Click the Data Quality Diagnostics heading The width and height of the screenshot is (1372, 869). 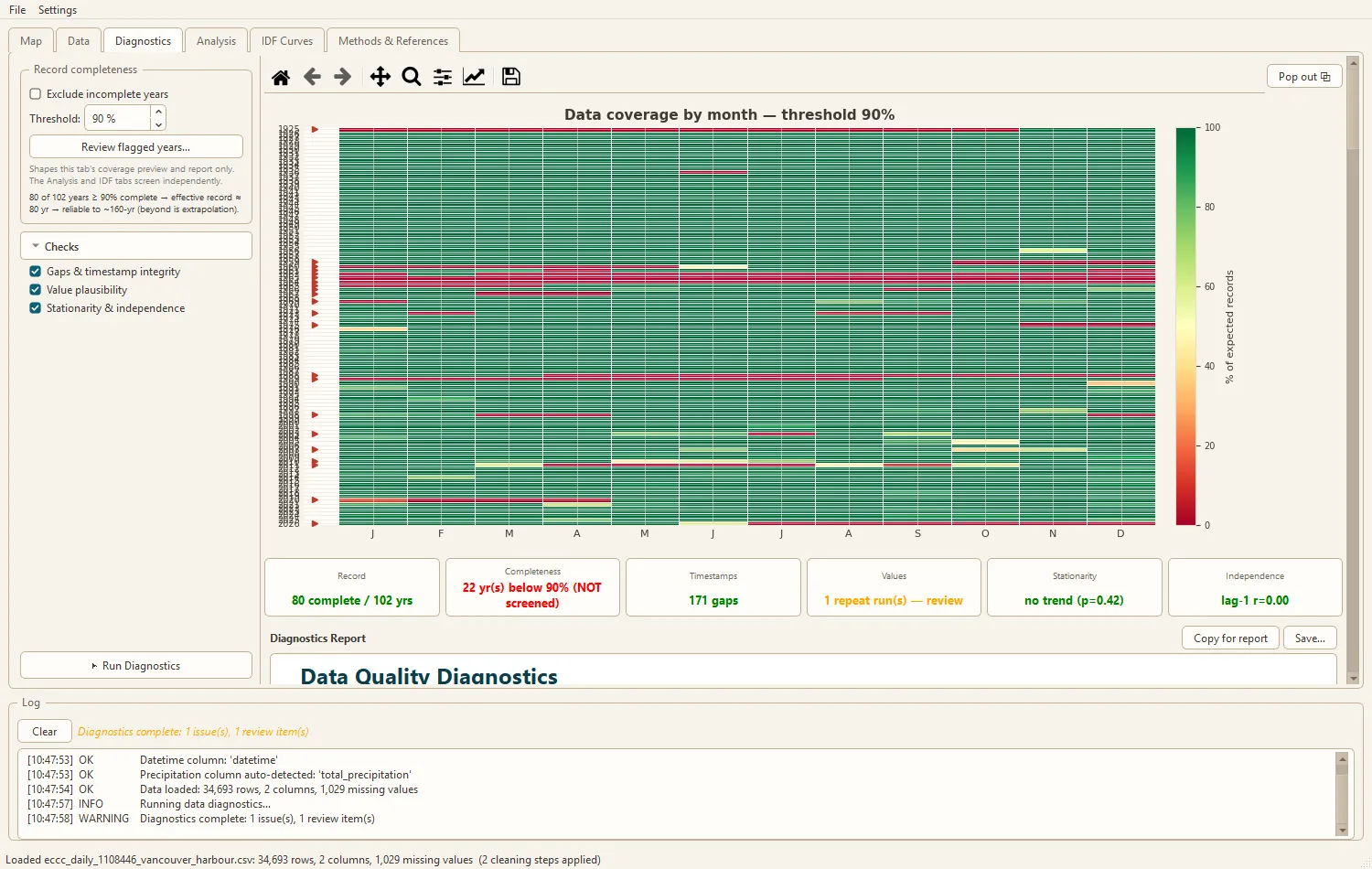[429, 676]
